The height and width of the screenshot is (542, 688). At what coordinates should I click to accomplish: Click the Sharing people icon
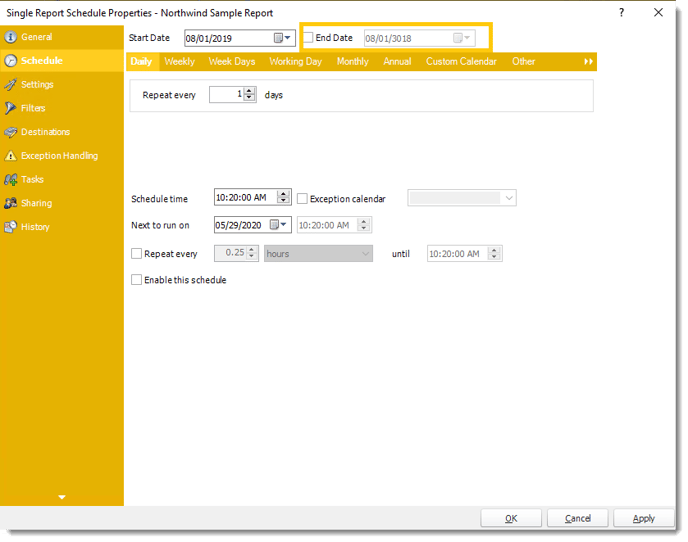click(11, 203)
